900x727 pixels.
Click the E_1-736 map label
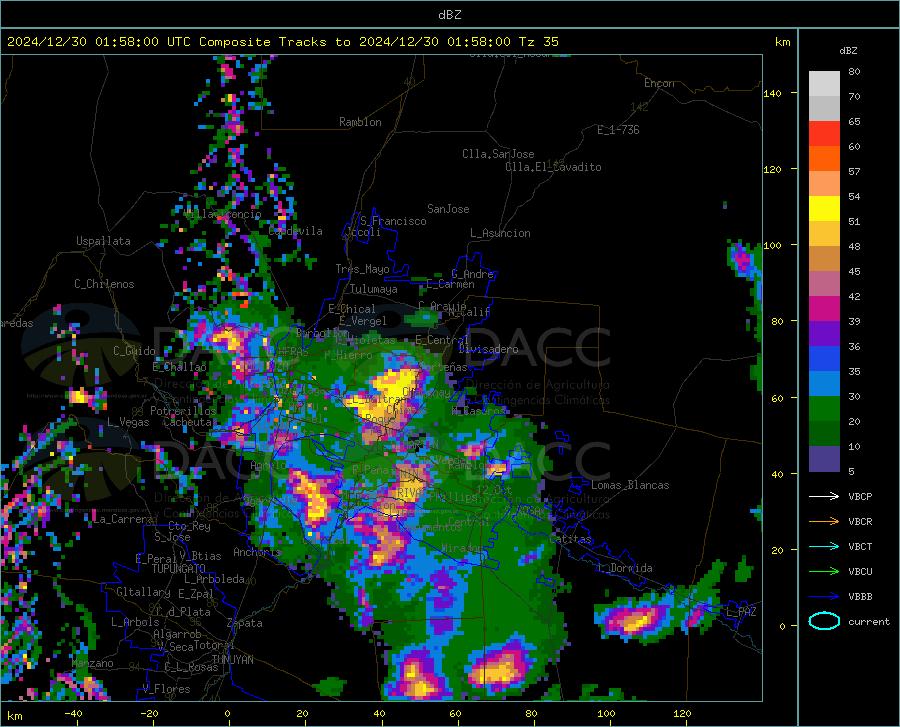click(618, 130)
